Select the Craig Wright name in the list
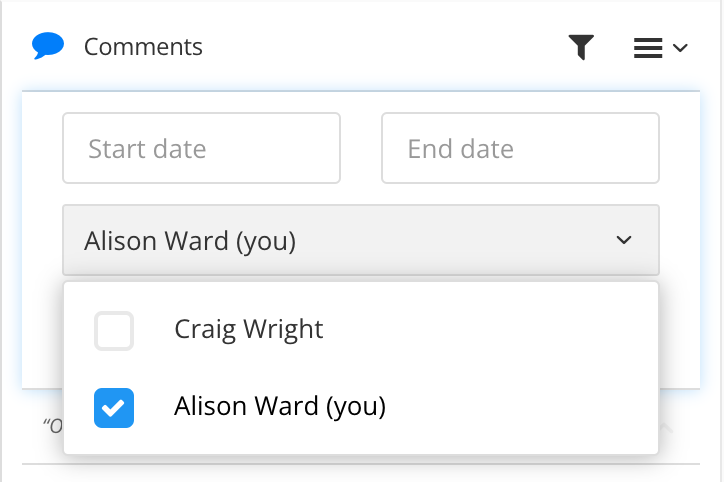Image resolution: width=724 pixels, height=482 pixels. (248, 329)
